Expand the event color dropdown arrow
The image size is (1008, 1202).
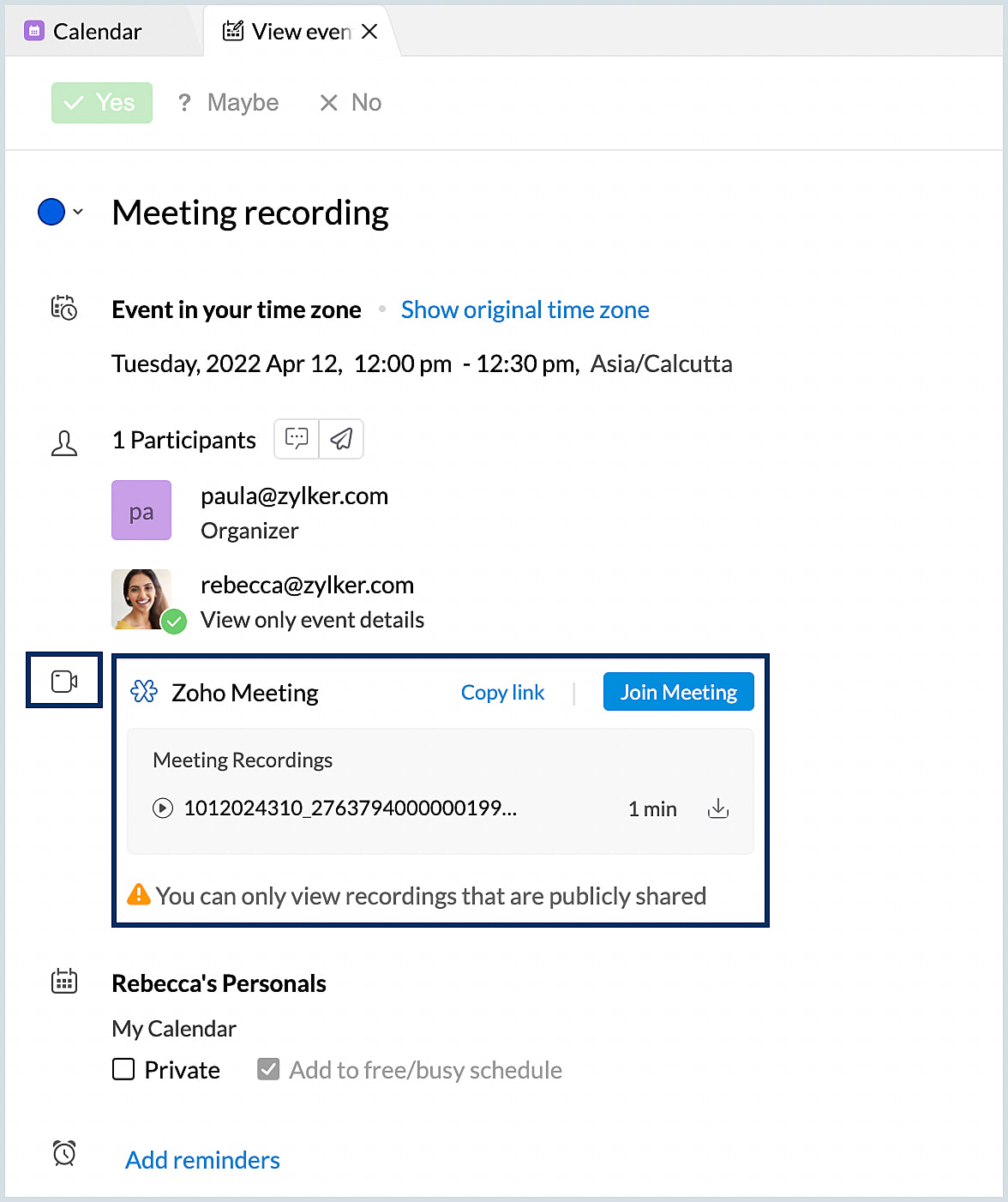click(x=78, y=212)
